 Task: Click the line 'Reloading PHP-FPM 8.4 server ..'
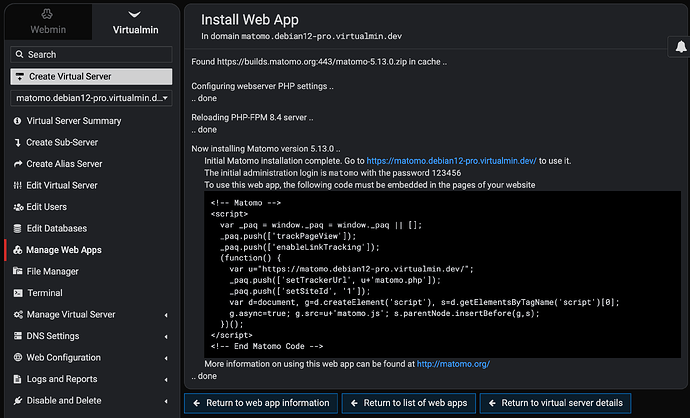[x=252, y=117]
